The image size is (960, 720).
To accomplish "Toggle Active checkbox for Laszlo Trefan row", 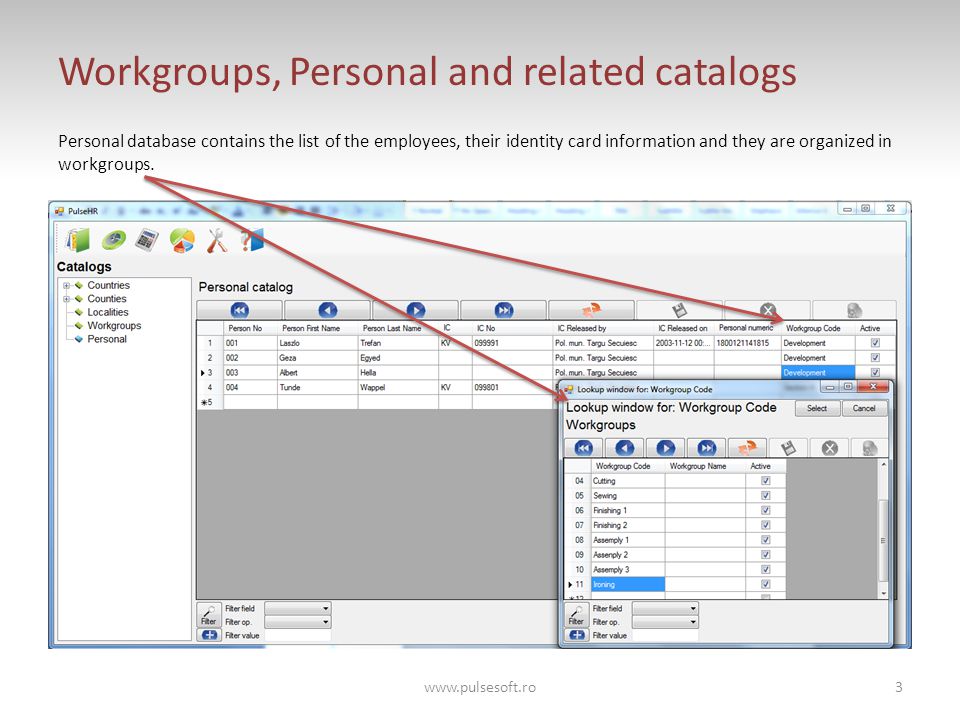I will 875,343.
